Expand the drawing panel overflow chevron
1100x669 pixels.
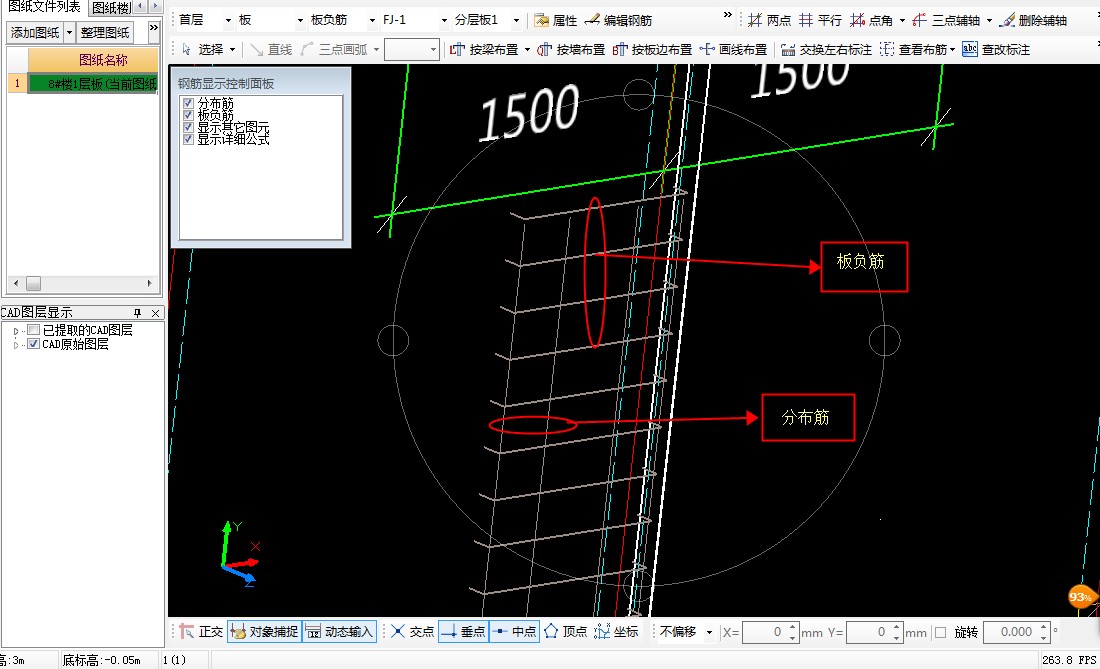pos(154,28)
